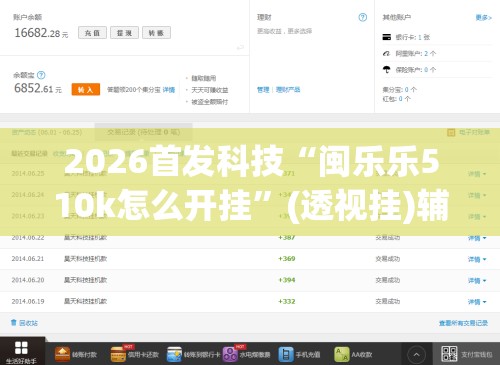Click the orange 转入 button
This screenshot has height=365, width=500.
tap(86, 89)
